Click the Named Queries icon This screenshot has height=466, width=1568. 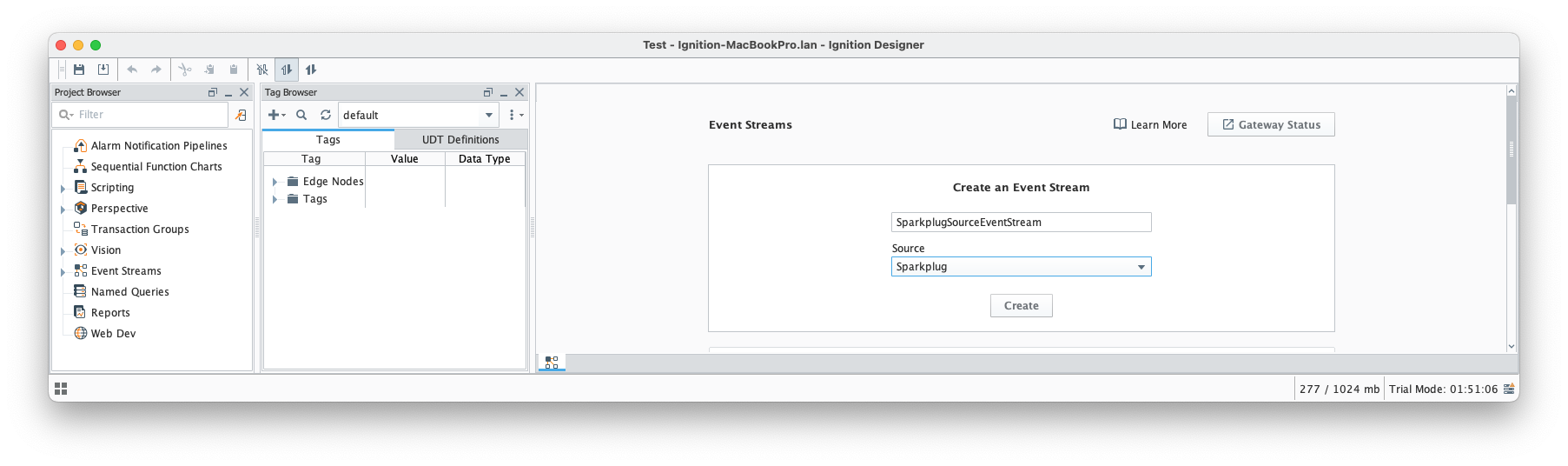tap(81, 292)
